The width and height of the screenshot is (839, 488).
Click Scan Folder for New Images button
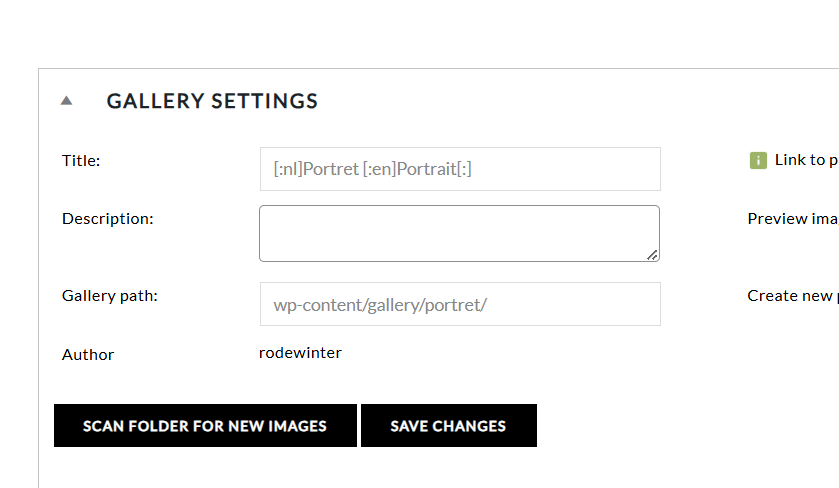pos(205,425)
